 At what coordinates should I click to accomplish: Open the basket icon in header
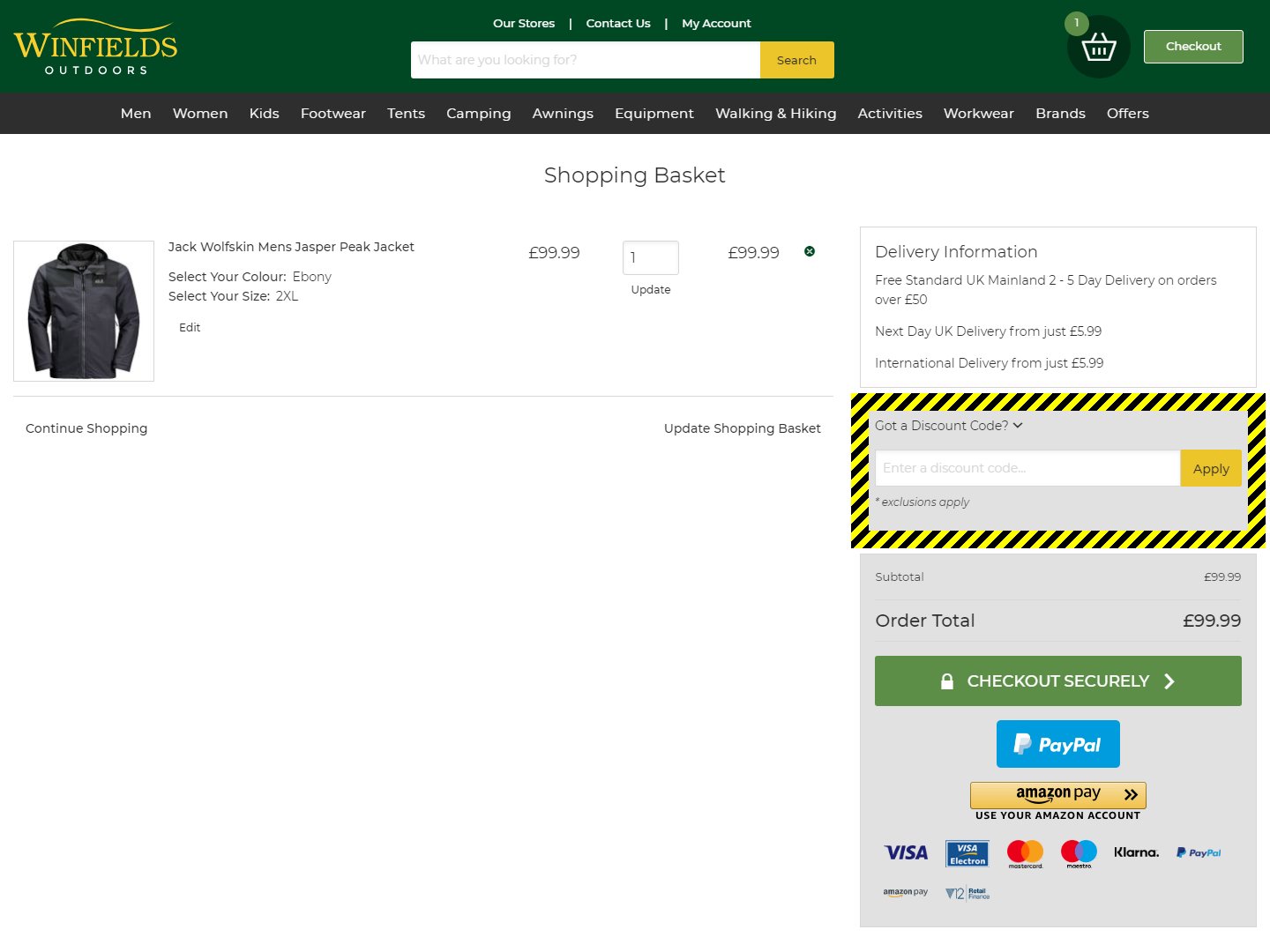(x=1098, y=46)
